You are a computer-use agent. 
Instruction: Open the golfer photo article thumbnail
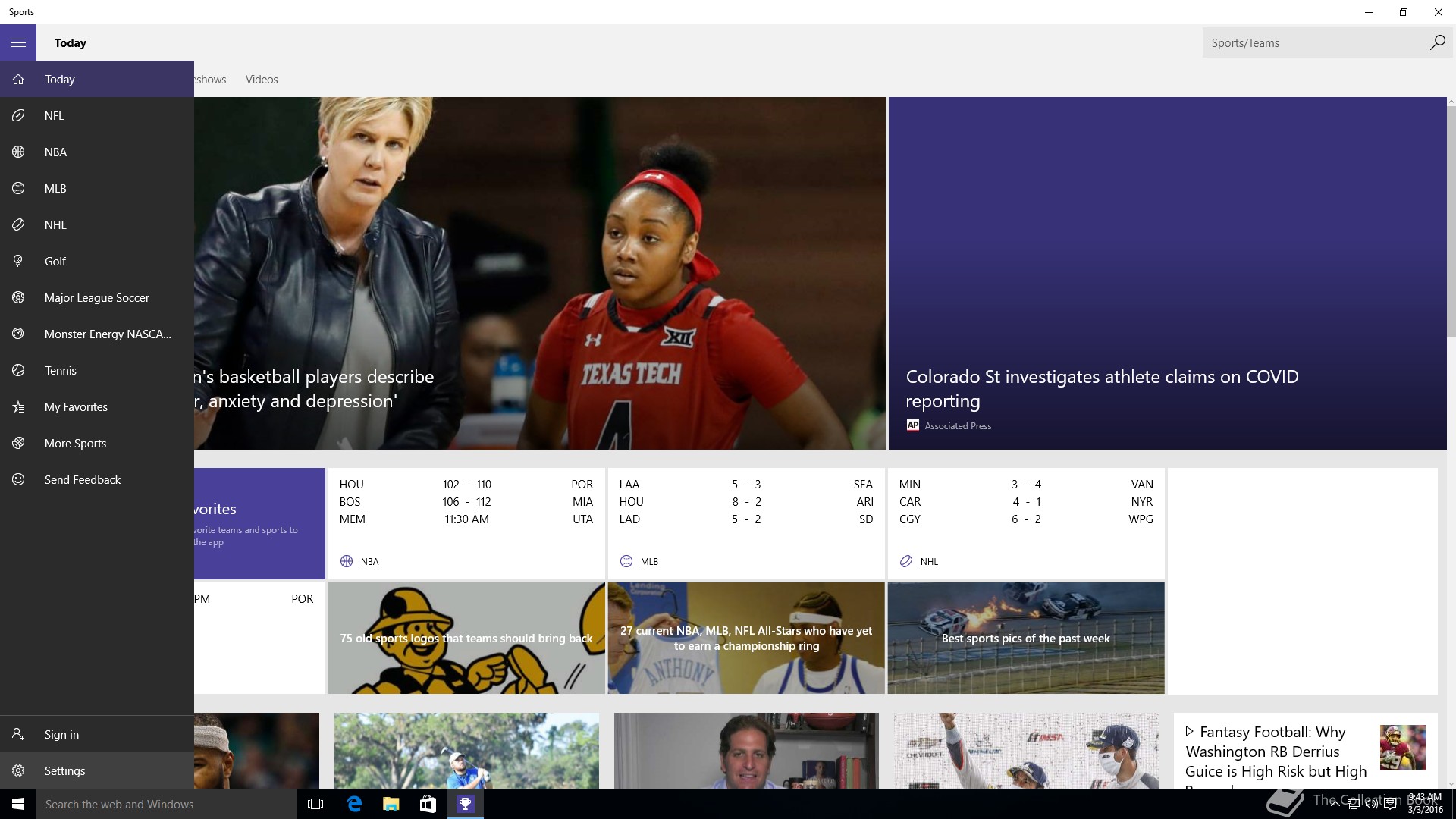[x=466, y=751]
